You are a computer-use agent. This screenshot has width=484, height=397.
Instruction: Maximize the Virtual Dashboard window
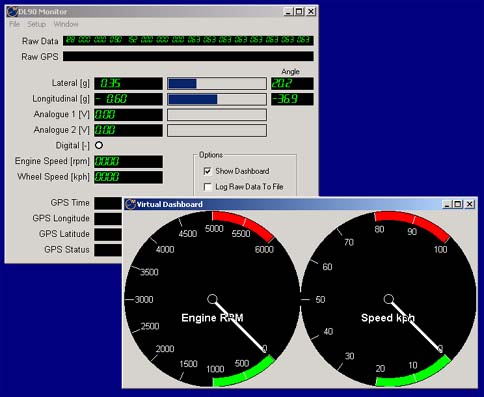pyautogui.click(x=458, y=204)
